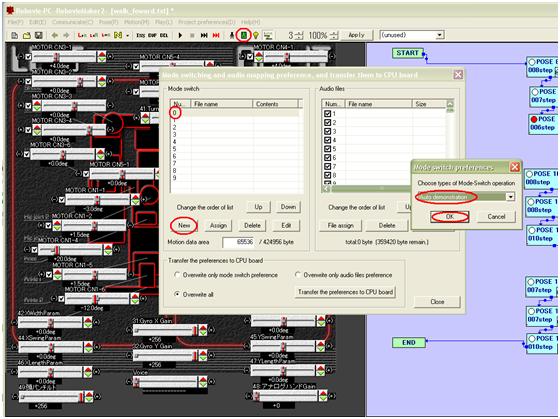Stop playback with the square stop icon
This screenshot has width=560, height=419.
(192, 35)
